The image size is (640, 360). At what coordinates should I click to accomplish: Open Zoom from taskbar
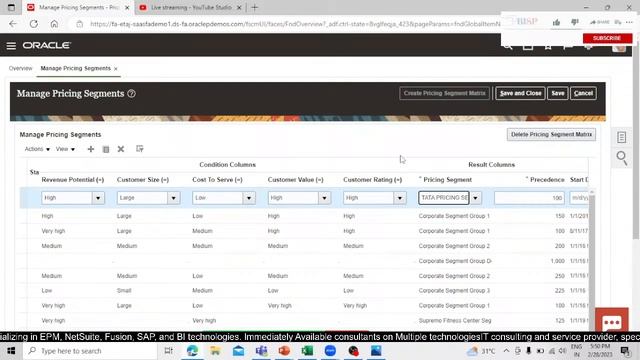click(330, 351)
